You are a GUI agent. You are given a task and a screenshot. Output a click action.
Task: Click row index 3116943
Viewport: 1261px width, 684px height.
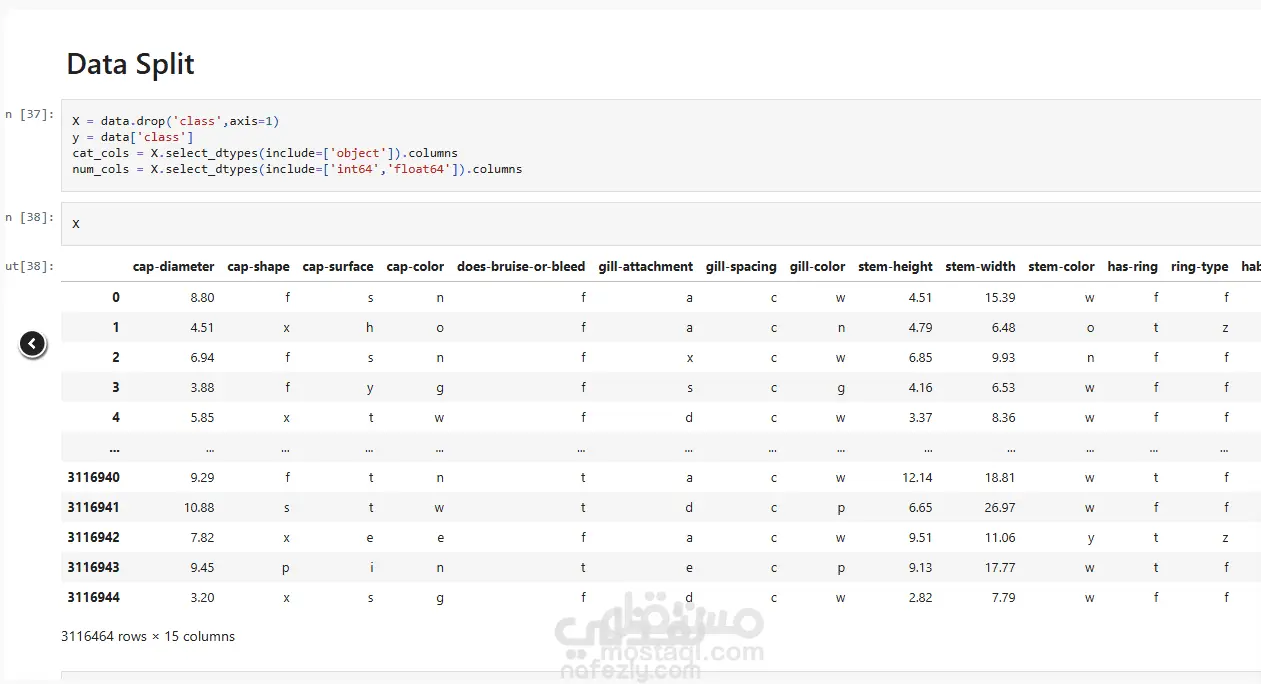(x=93, y=567)
